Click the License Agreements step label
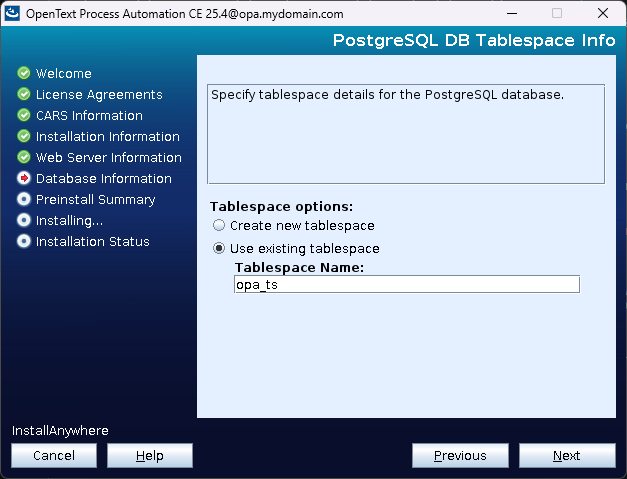The height and width of the screenshot is (479, 627). (99, 95)
